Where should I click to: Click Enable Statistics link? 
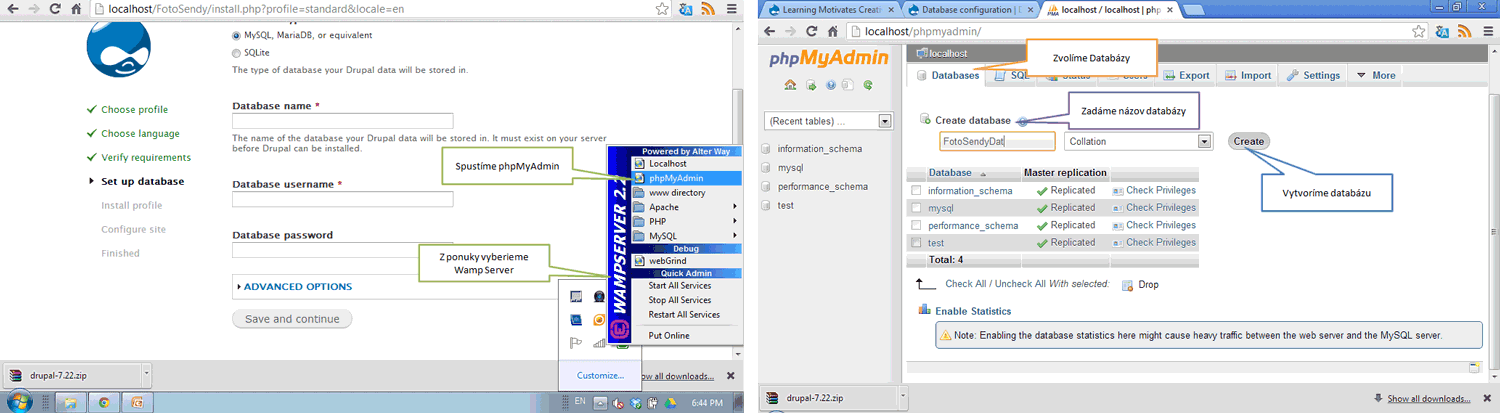pyautogui.click(x=973, y=311)
